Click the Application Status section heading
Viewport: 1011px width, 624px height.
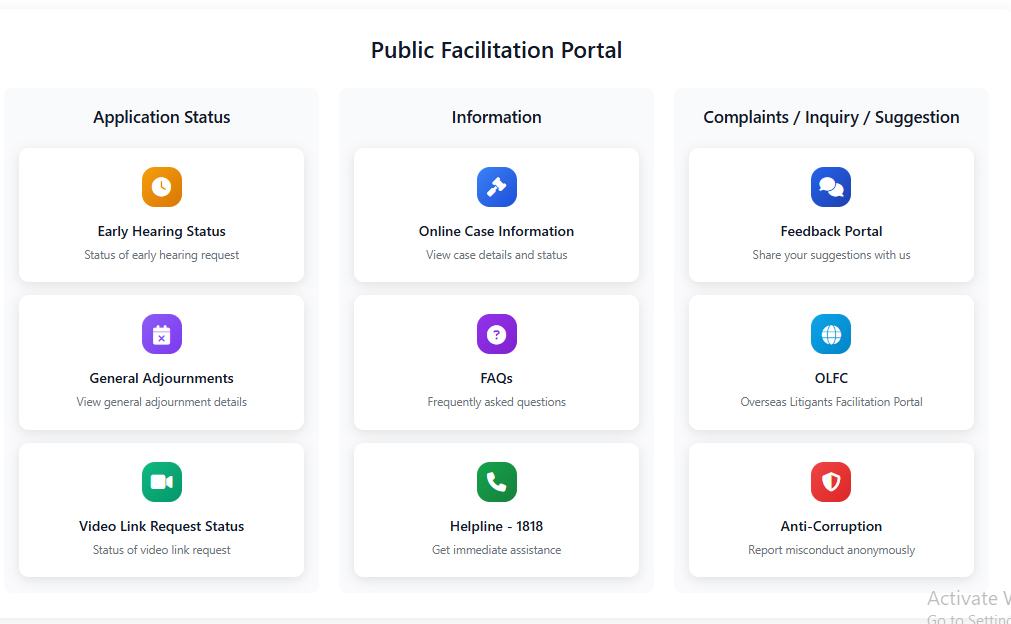coord(162,117)
